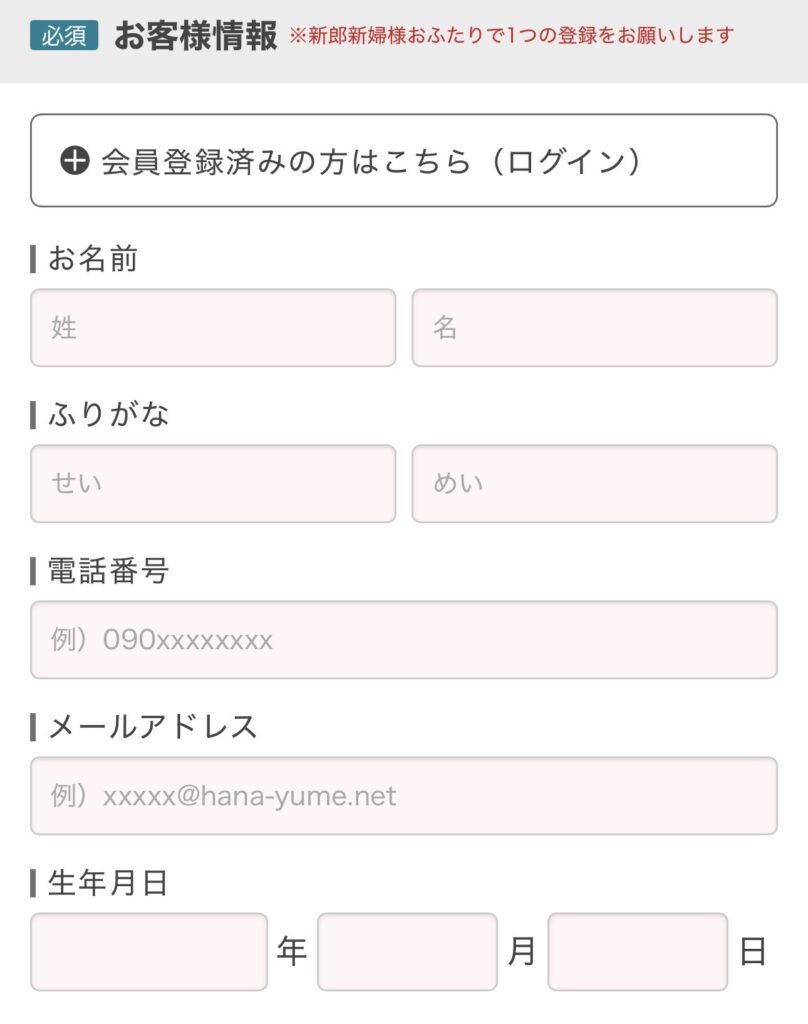This screenshot has height=1024, width=808.
Task: Click the birth month field before 月
Action: pos(407,952)
